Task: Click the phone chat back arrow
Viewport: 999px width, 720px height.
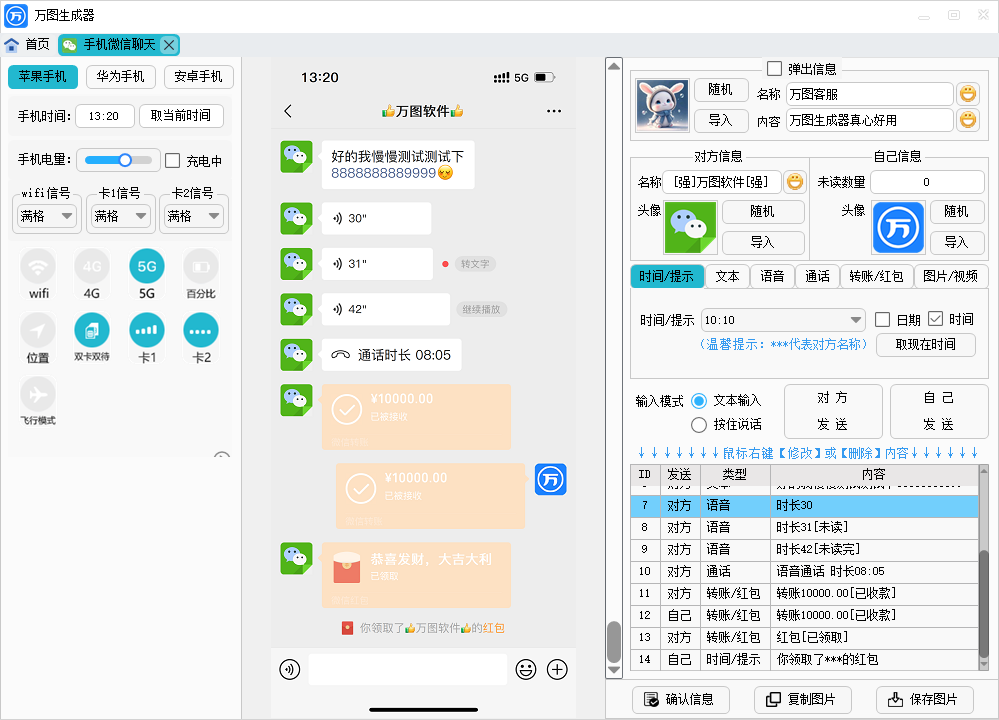Action: click(288, 112)
